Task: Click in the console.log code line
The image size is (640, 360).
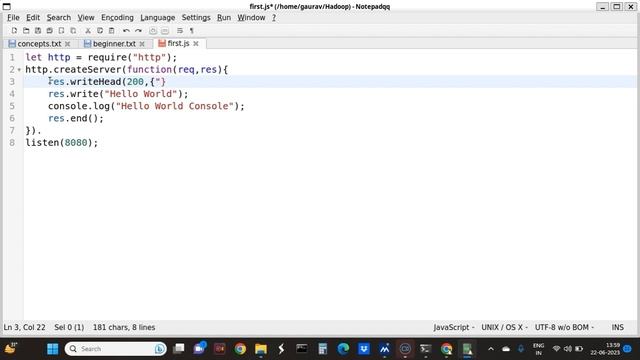Action: [x=146, y=106]
